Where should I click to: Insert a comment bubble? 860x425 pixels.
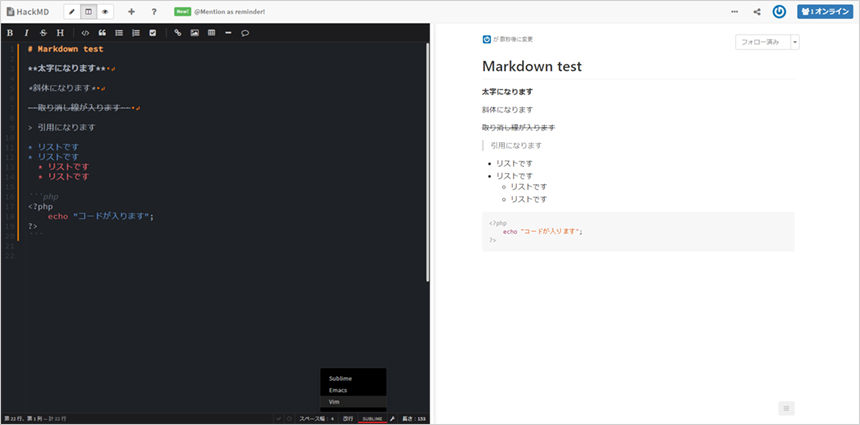point(245,33)
